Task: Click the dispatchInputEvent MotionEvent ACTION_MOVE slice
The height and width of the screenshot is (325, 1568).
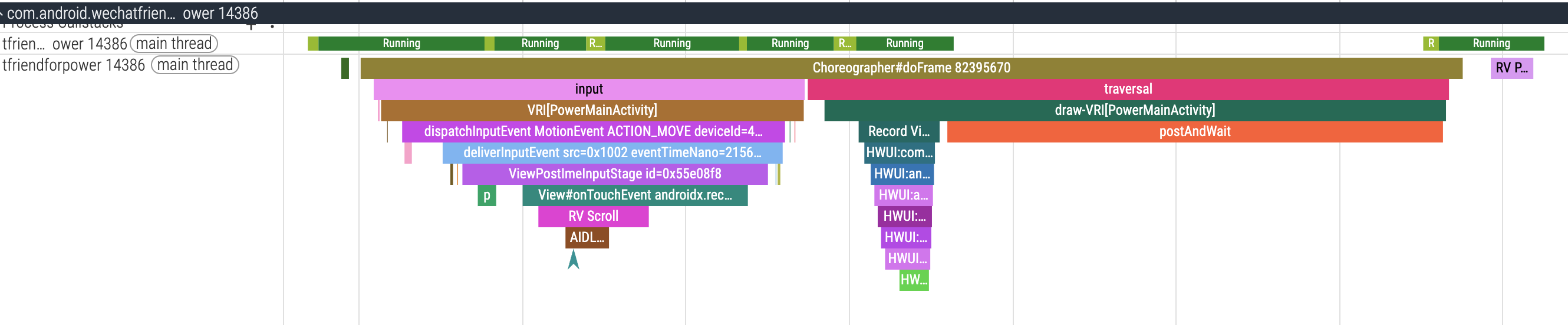Action: (x=592, y=132)
